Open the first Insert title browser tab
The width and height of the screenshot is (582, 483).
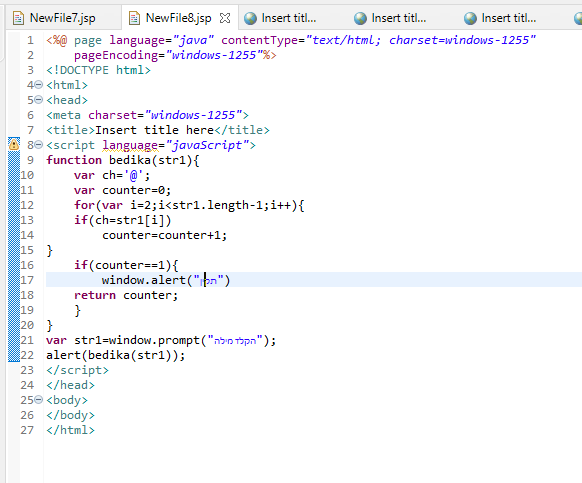[x=289, y=18]
